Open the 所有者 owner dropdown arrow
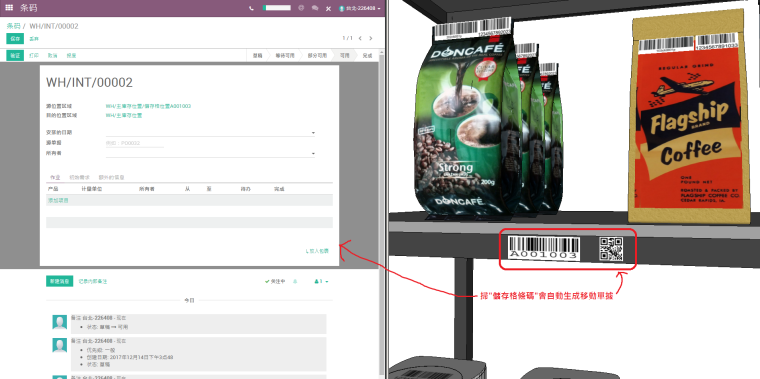 pyautogui.click(x=313, y=154)
